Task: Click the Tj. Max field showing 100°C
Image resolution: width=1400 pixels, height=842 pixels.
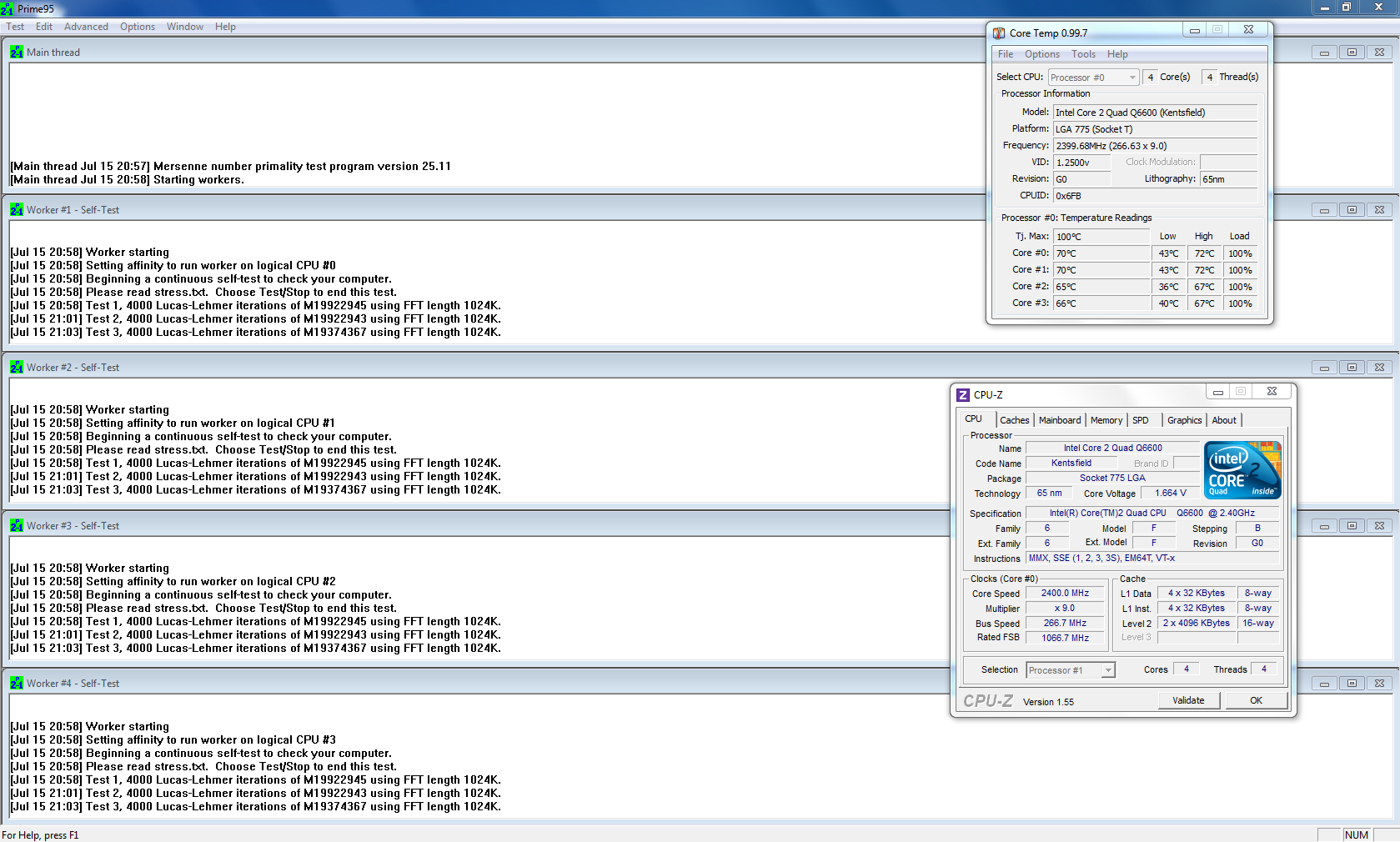Action: tap(1101, 237)
